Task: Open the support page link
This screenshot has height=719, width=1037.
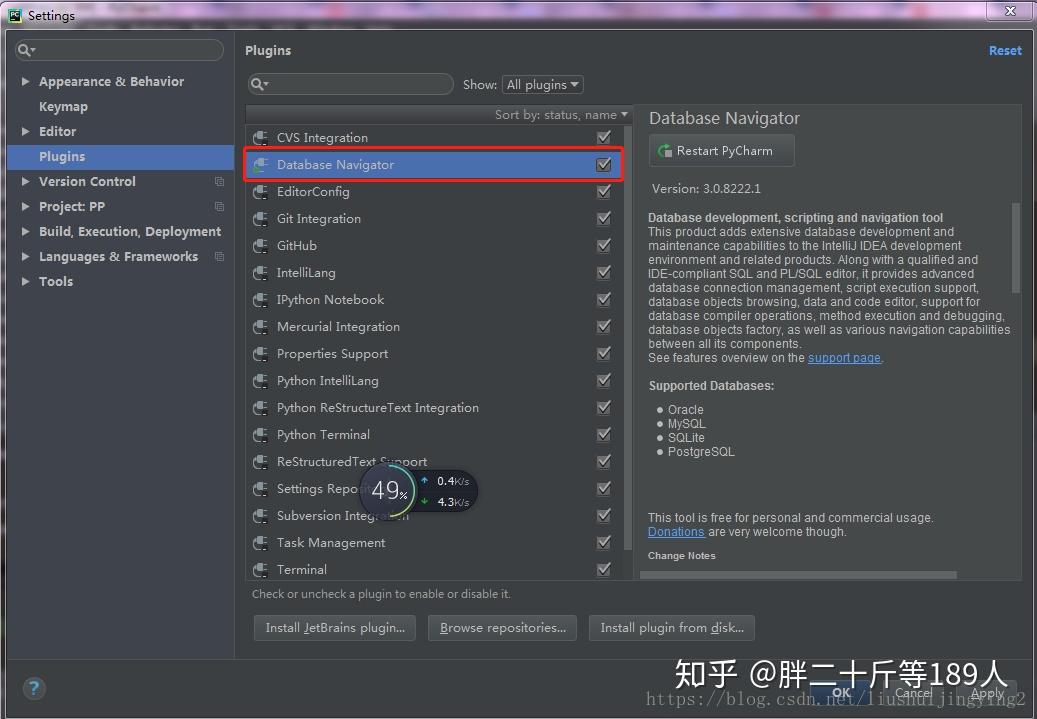Action: 844,357
